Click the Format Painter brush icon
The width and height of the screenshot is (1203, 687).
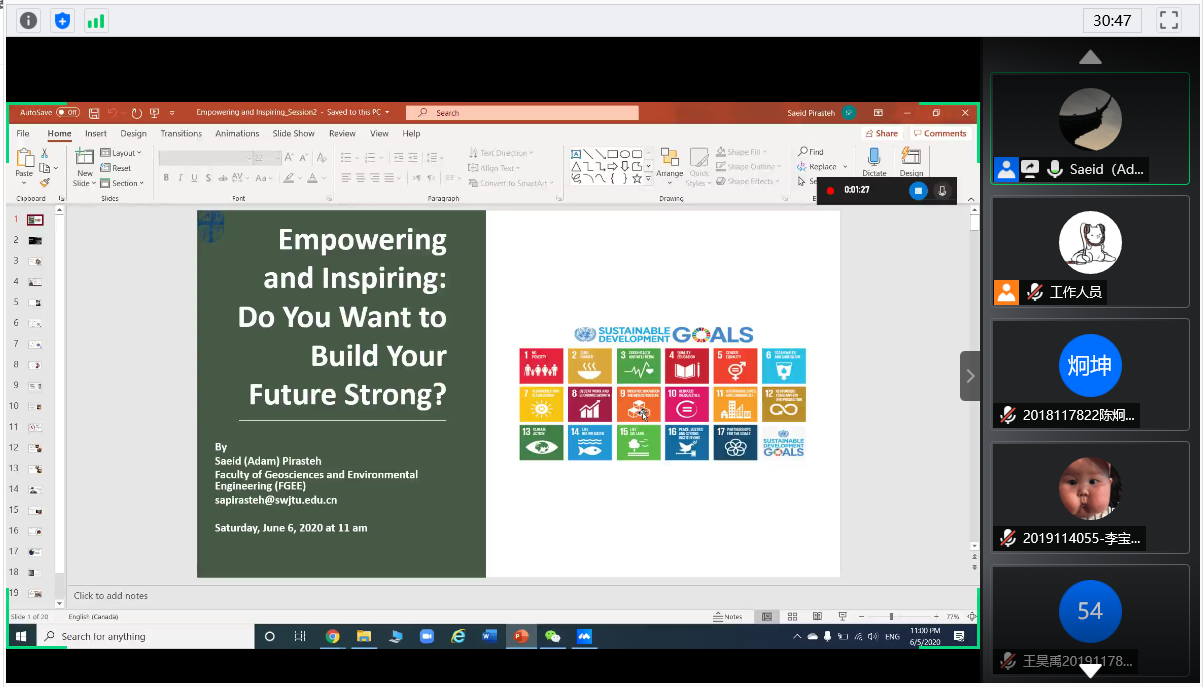[x=45, y=183]
